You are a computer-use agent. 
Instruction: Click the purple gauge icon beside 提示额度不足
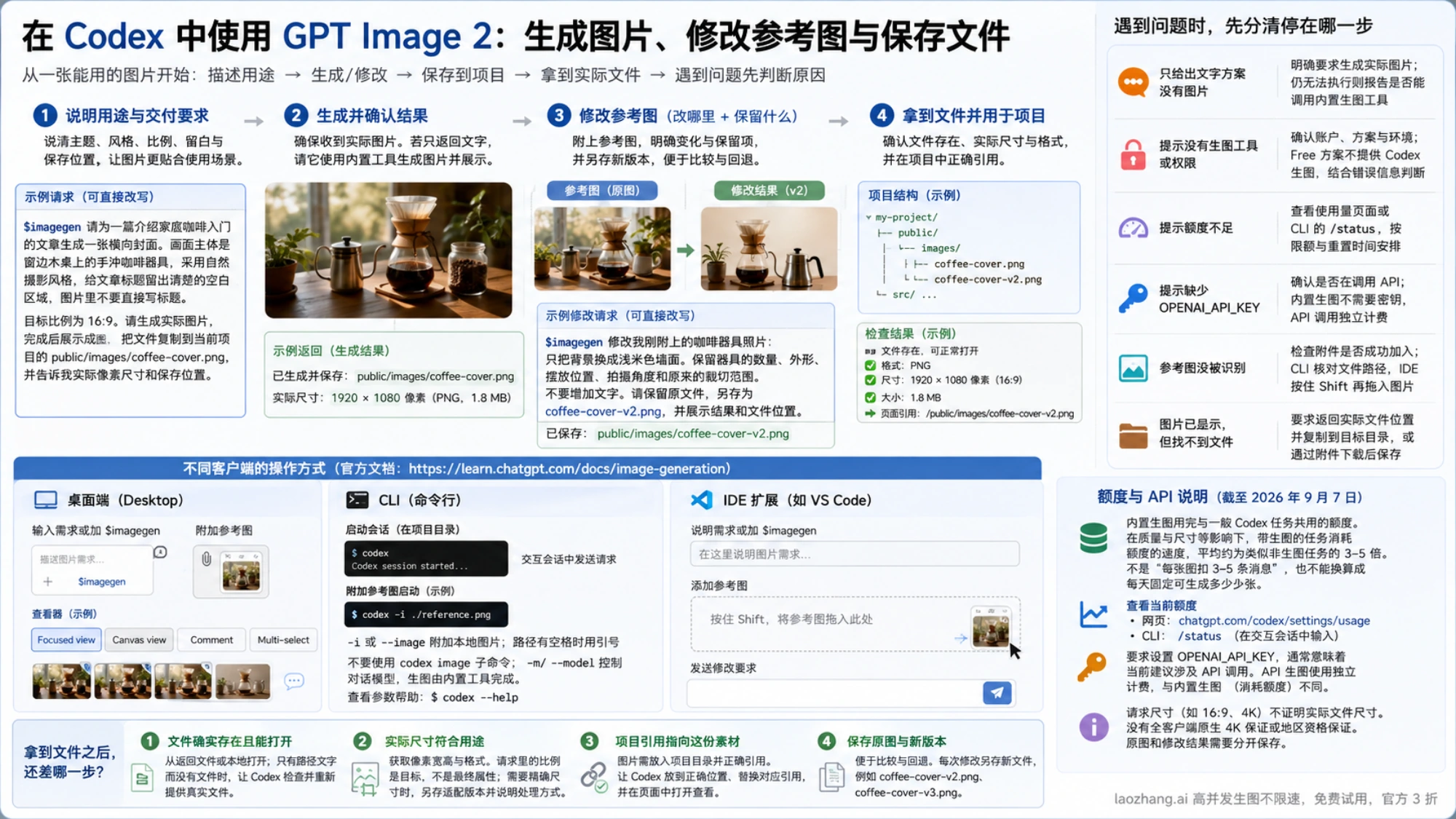coord(1133,228)
